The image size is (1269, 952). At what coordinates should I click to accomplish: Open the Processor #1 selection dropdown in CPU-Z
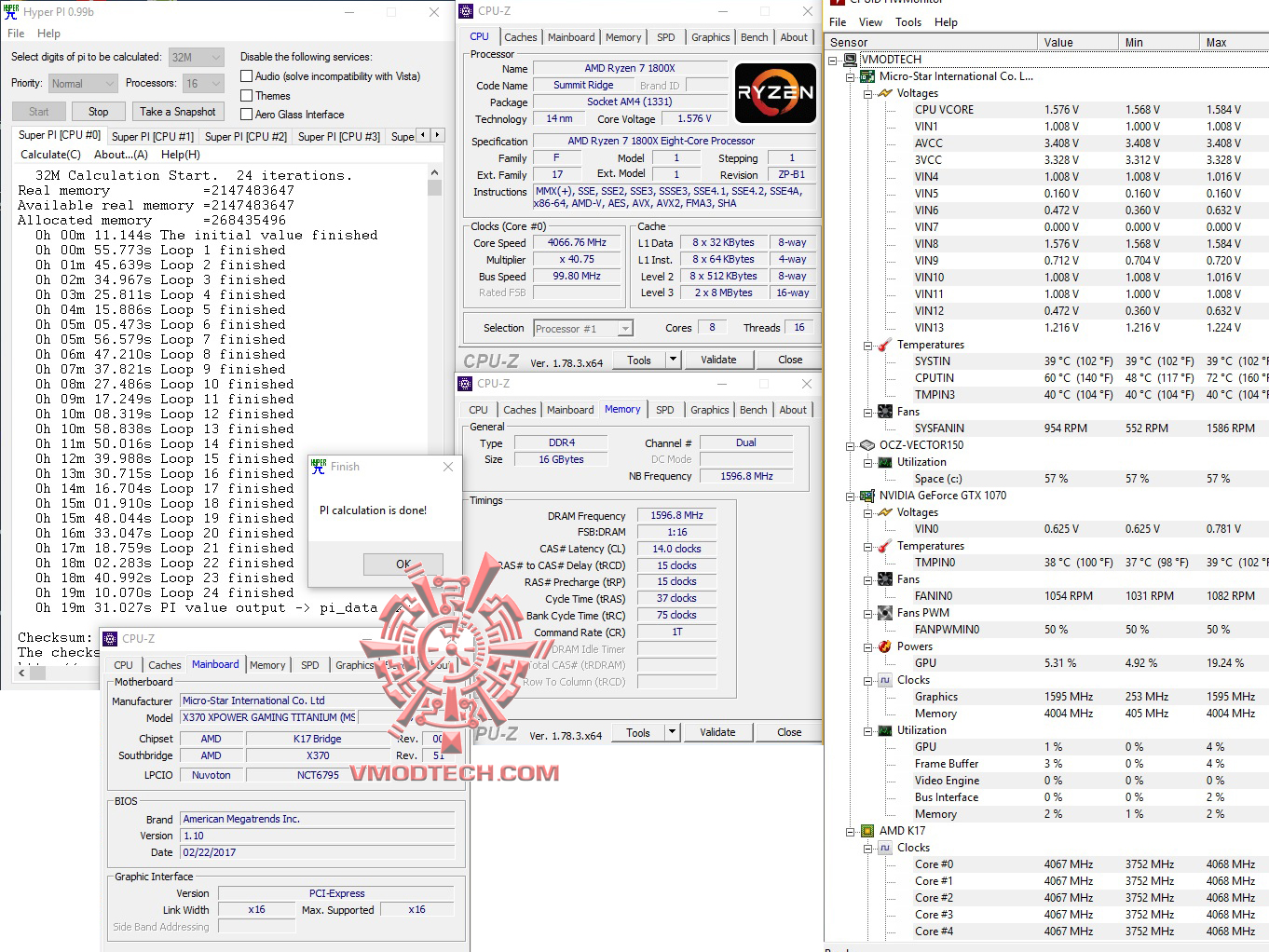coord(625,327)
